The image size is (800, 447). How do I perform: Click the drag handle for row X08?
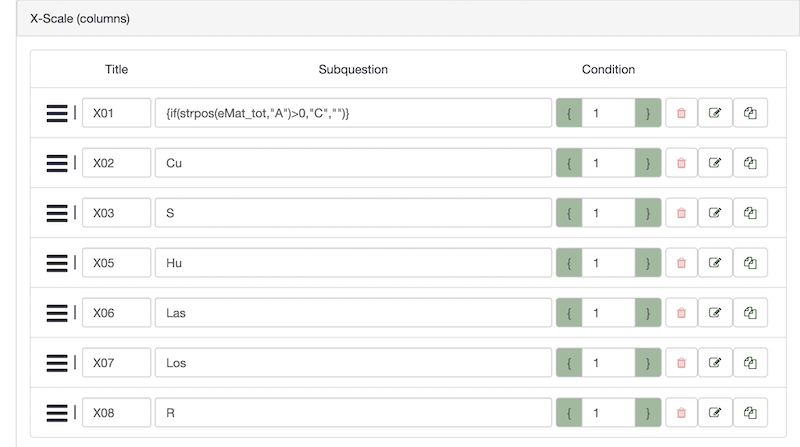pyautogui.click(x=57, y=412)
